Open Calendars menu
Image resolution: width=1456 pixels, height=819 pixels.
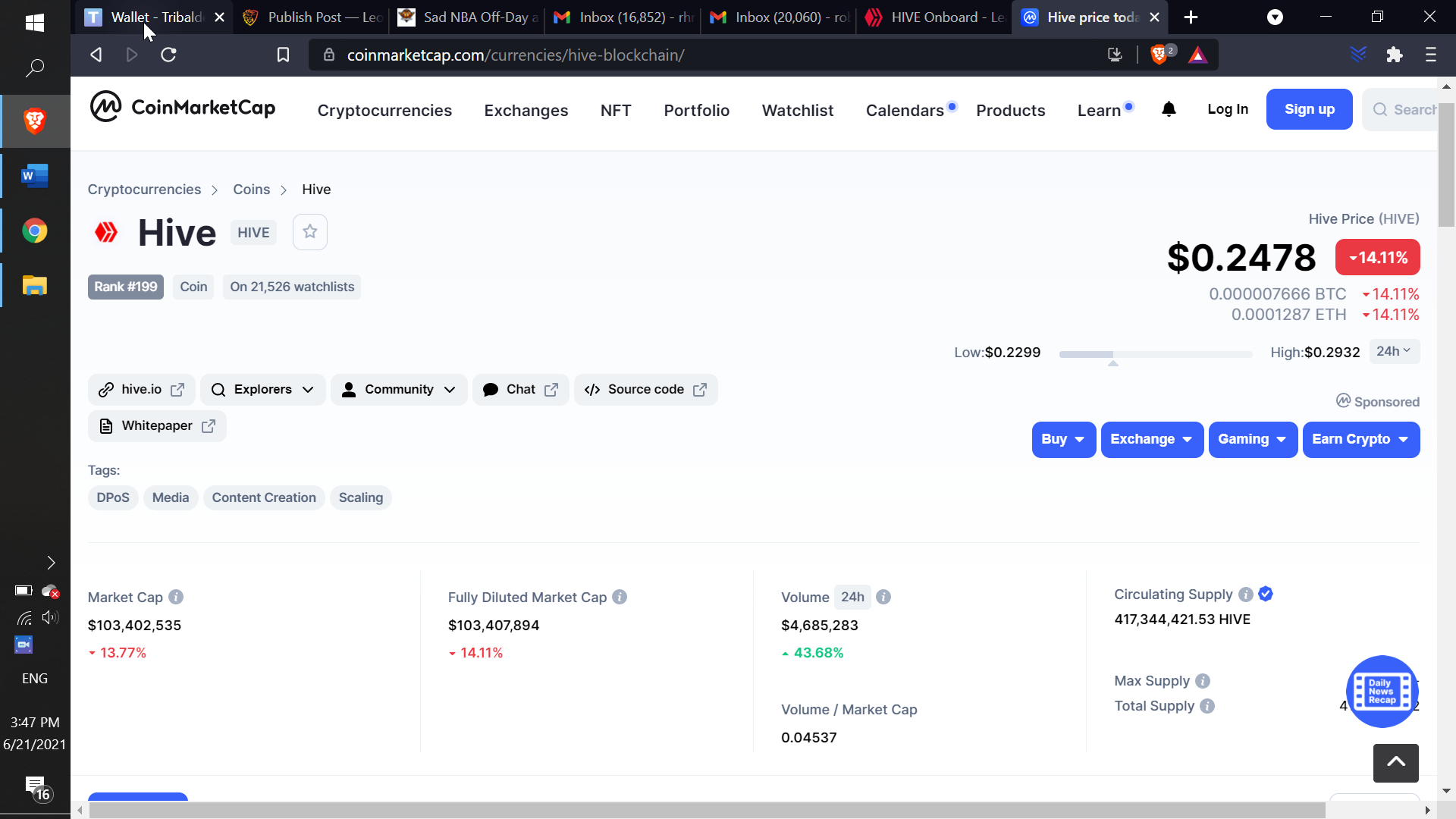(905, 111)
